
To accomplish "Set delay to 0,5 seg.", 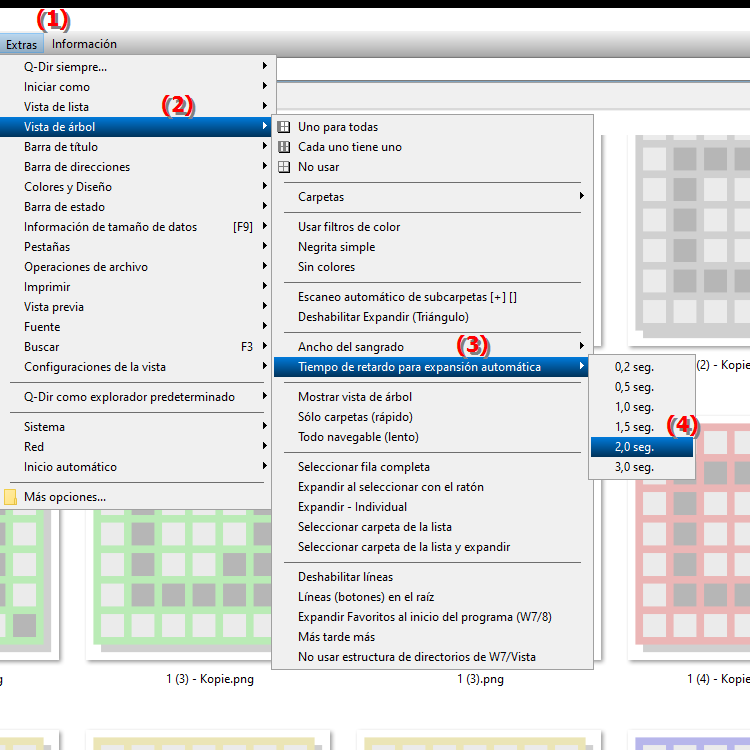I will click(641, 387).
